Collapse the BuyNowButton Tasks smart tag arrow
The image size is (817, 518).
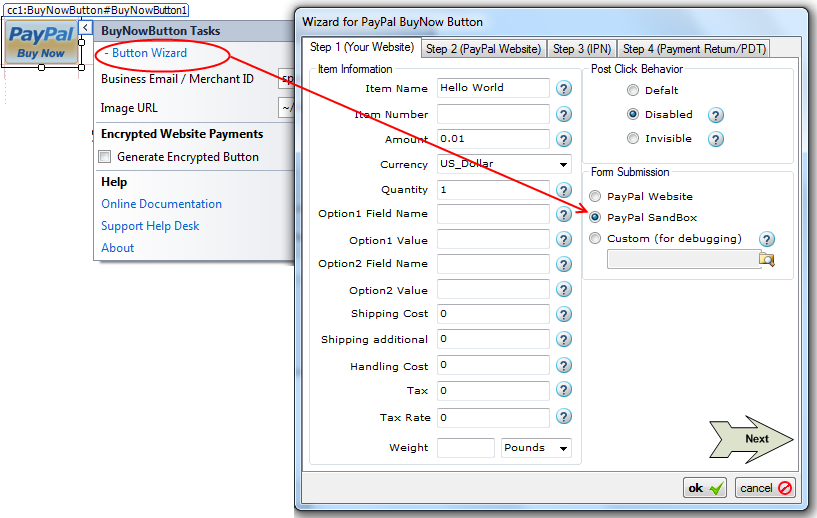click(x=86, y=29)
